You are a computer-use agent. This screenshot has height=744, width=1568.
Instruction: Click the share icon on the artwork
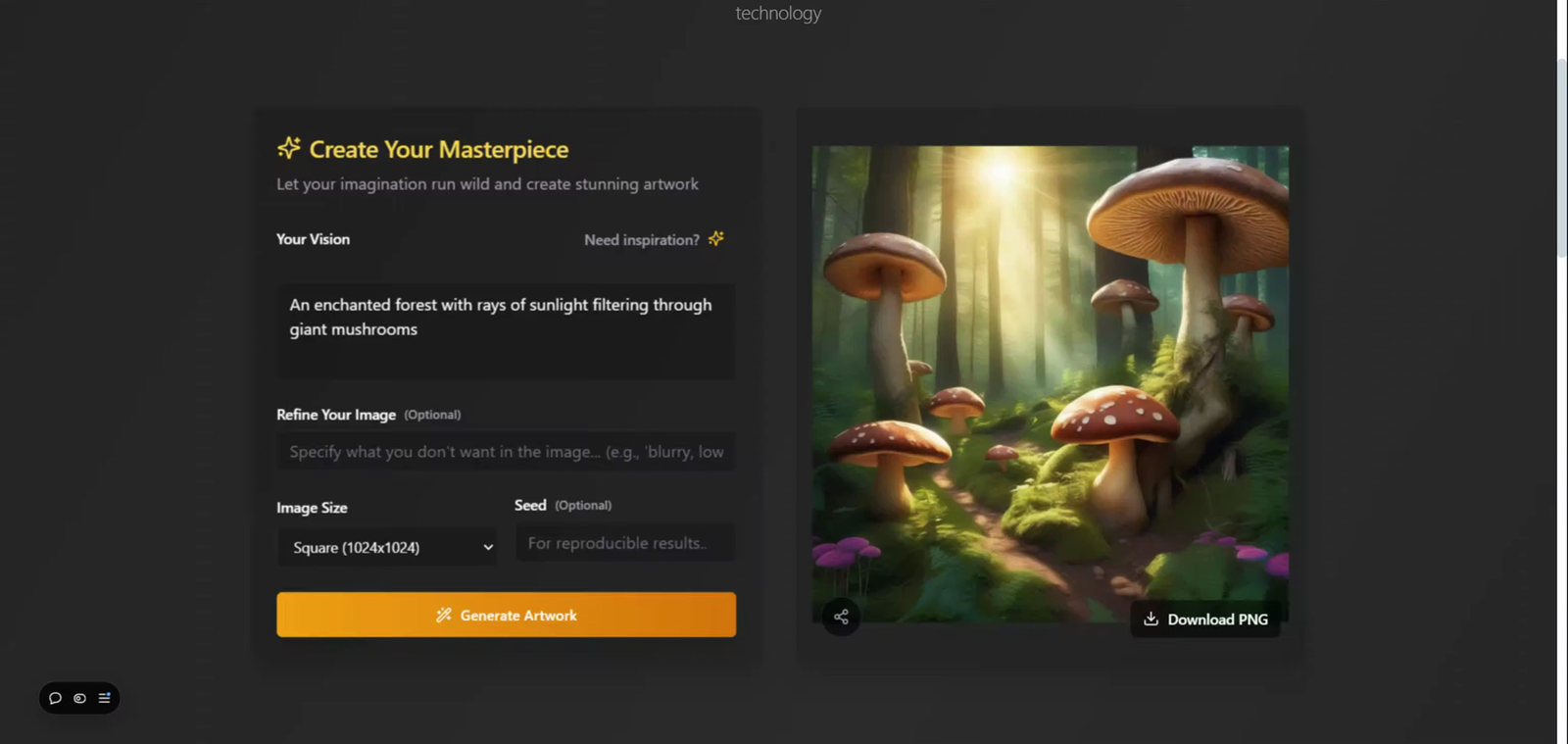point(841,617)
